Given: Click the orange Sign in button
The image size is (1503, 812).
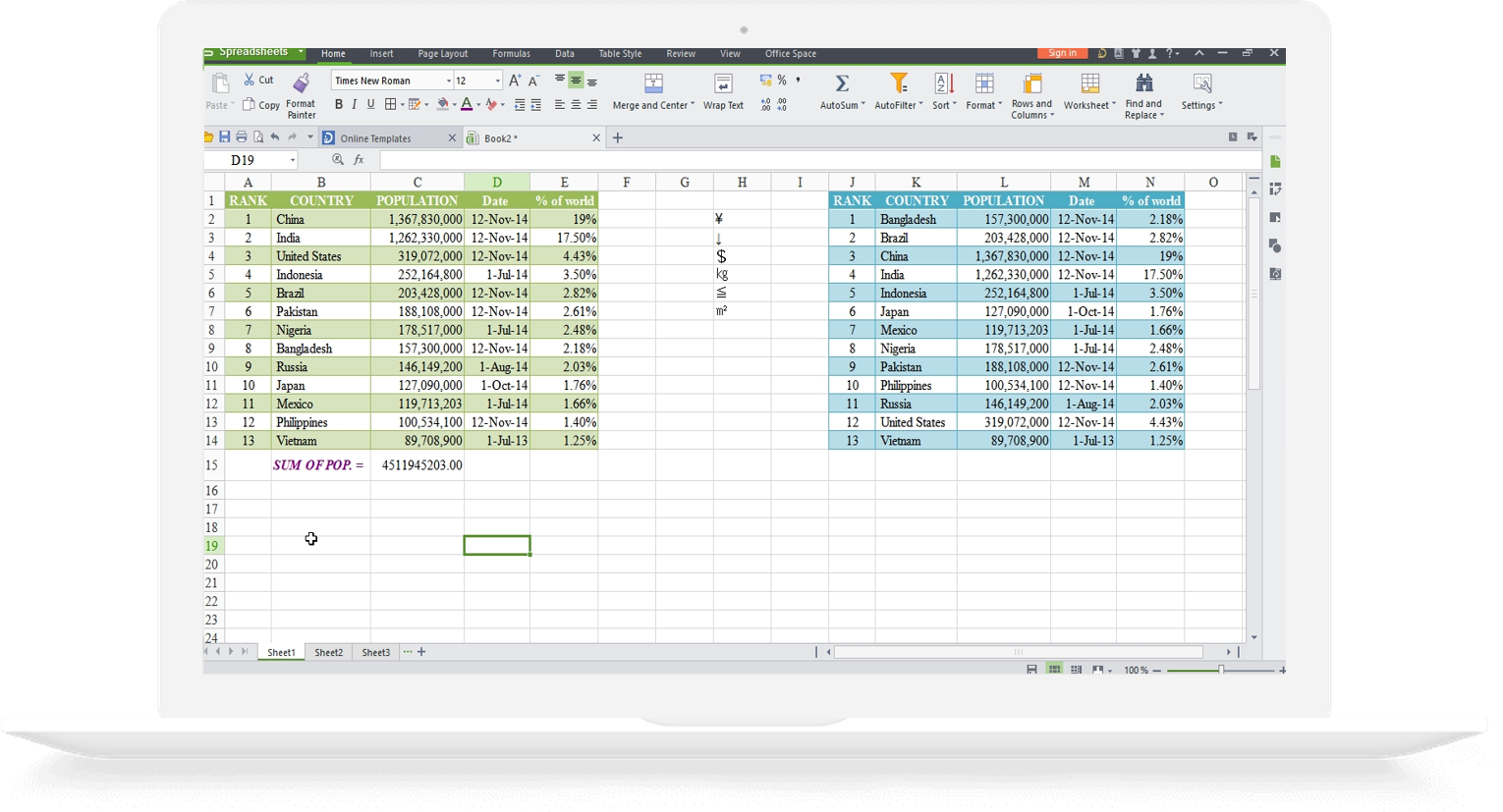Looking at the screenshot, I should [x=1062, y=53].
